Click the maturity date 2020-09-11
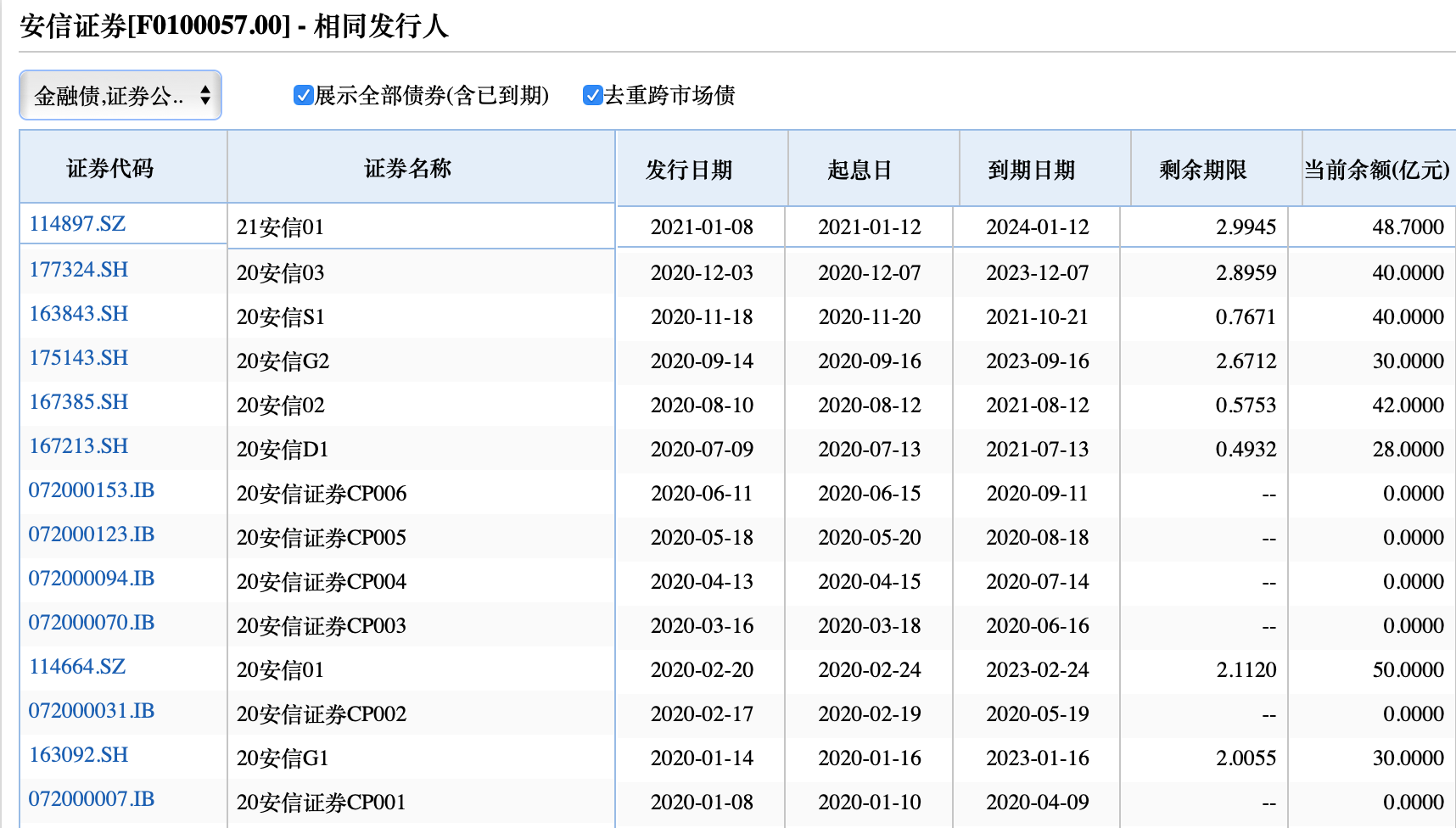This screenshot has height=828, width=1456. pyautogui.click(x=1038, y=493)
